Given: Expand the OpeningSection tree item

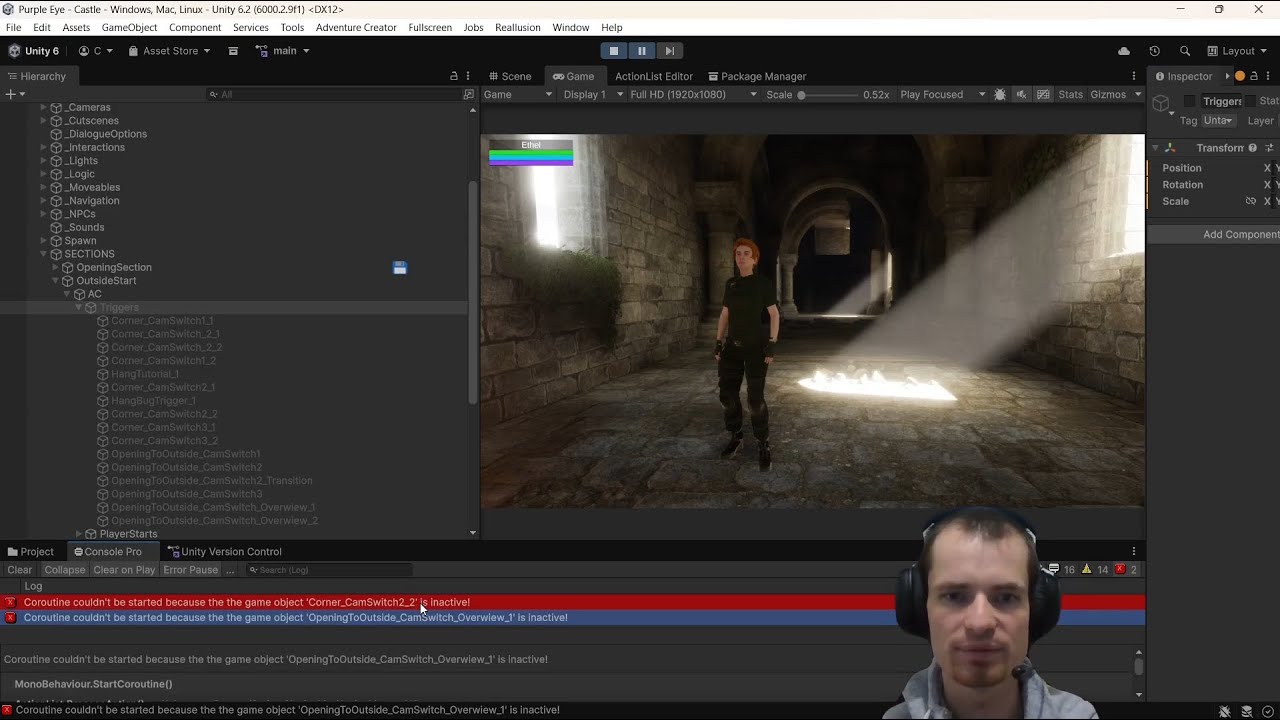Looking at the screenshot, I should point(55,268).
